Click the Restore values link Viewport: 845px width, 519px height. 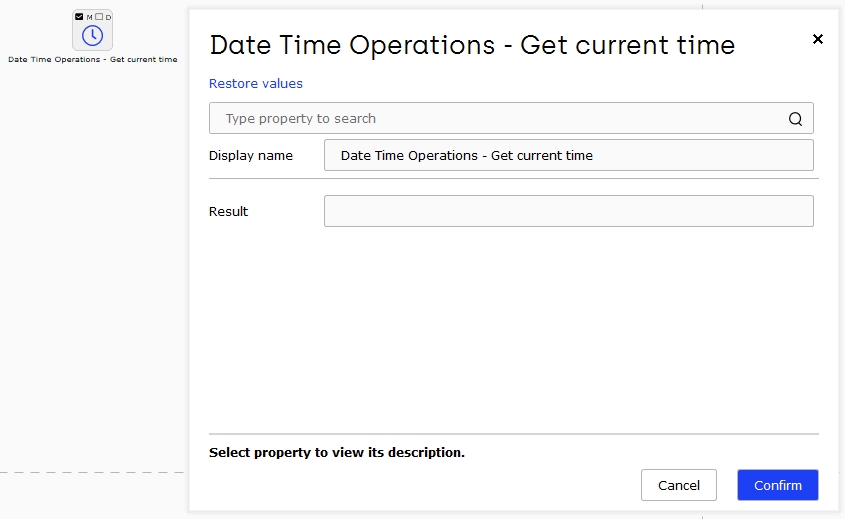pos(255,84)
